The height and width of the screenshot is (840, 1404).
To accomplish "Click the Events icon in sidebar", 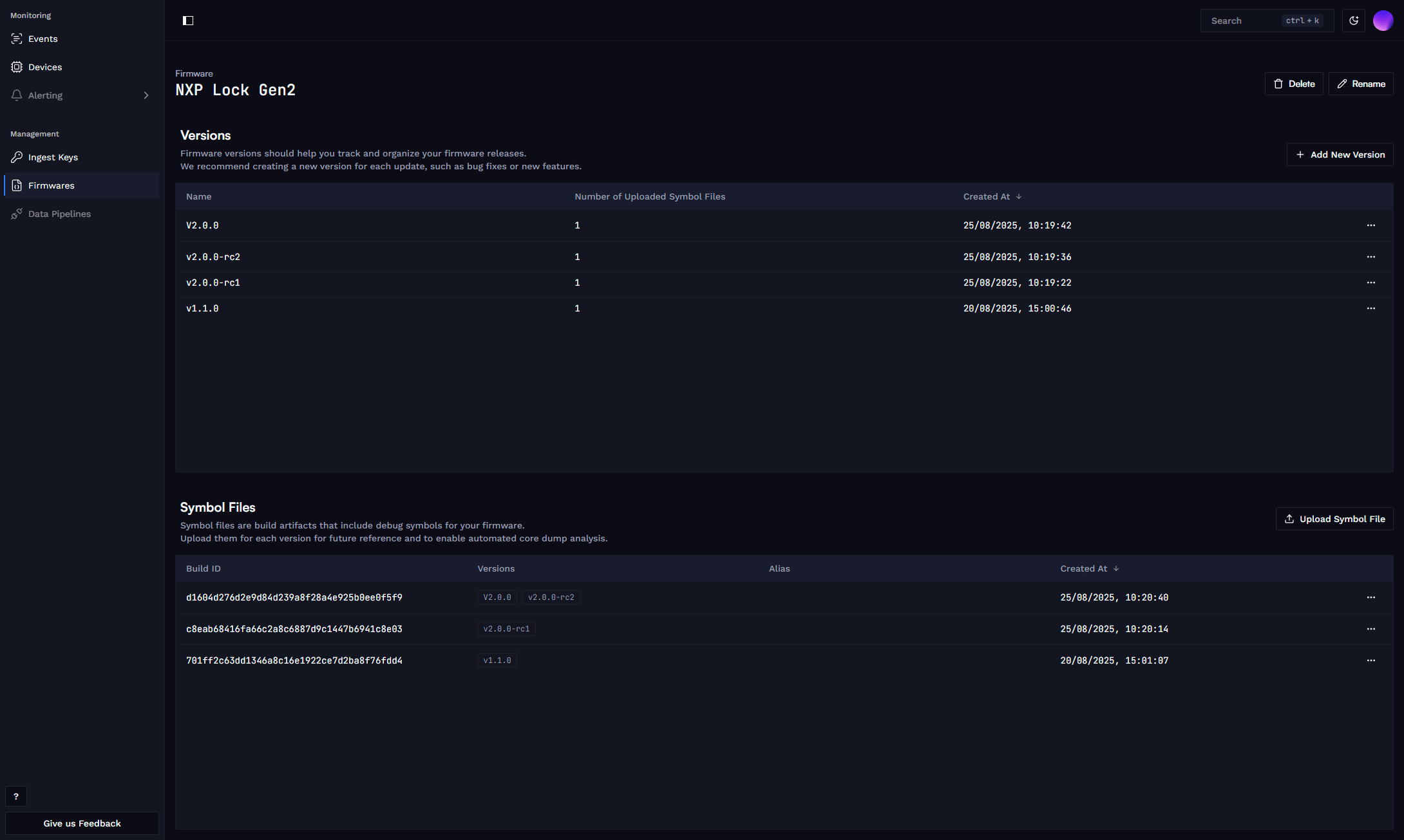I will coord(17,39).
